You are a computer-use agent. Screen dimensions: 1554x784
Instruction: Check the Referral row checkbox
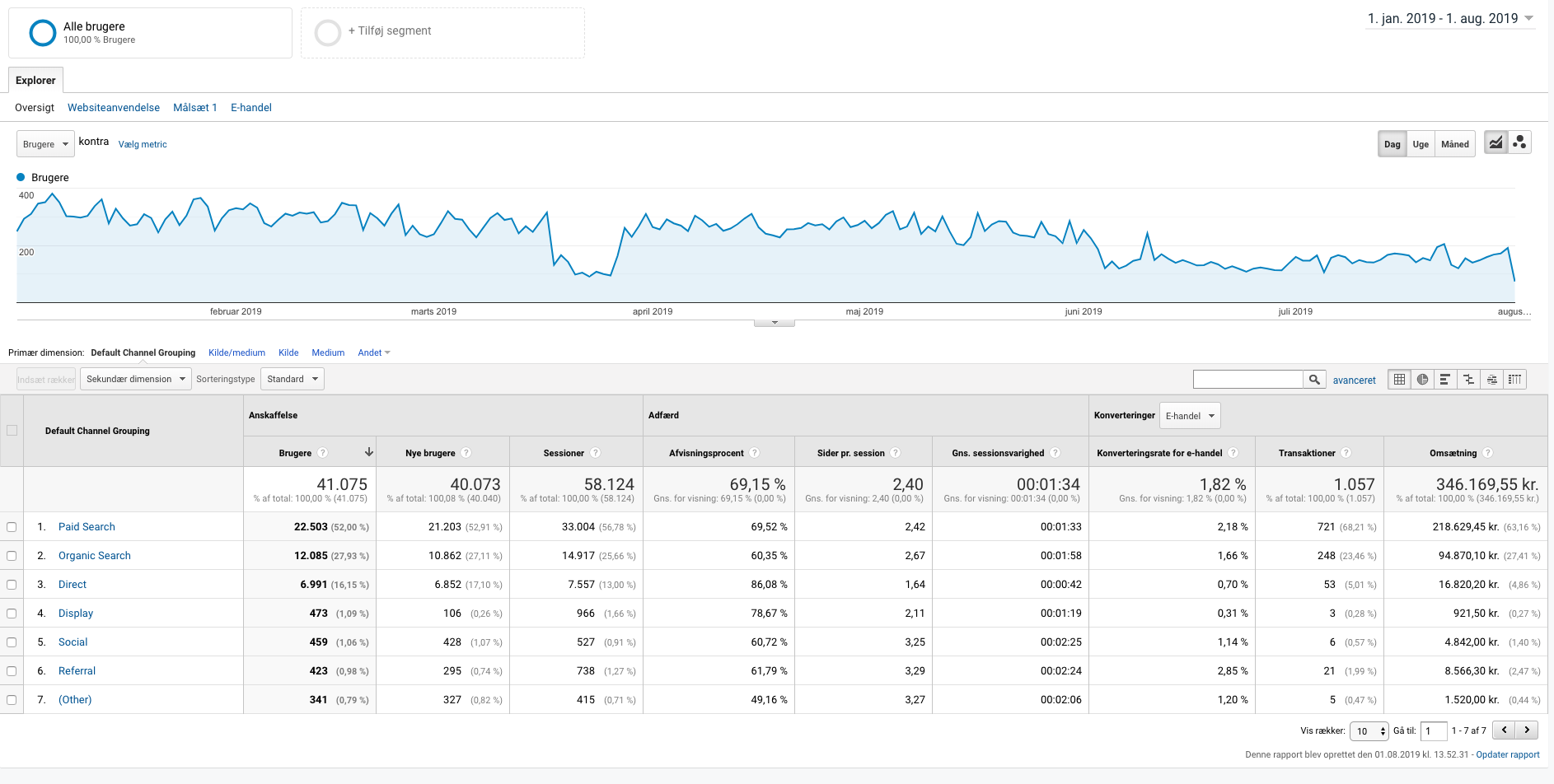coord(12,671)
